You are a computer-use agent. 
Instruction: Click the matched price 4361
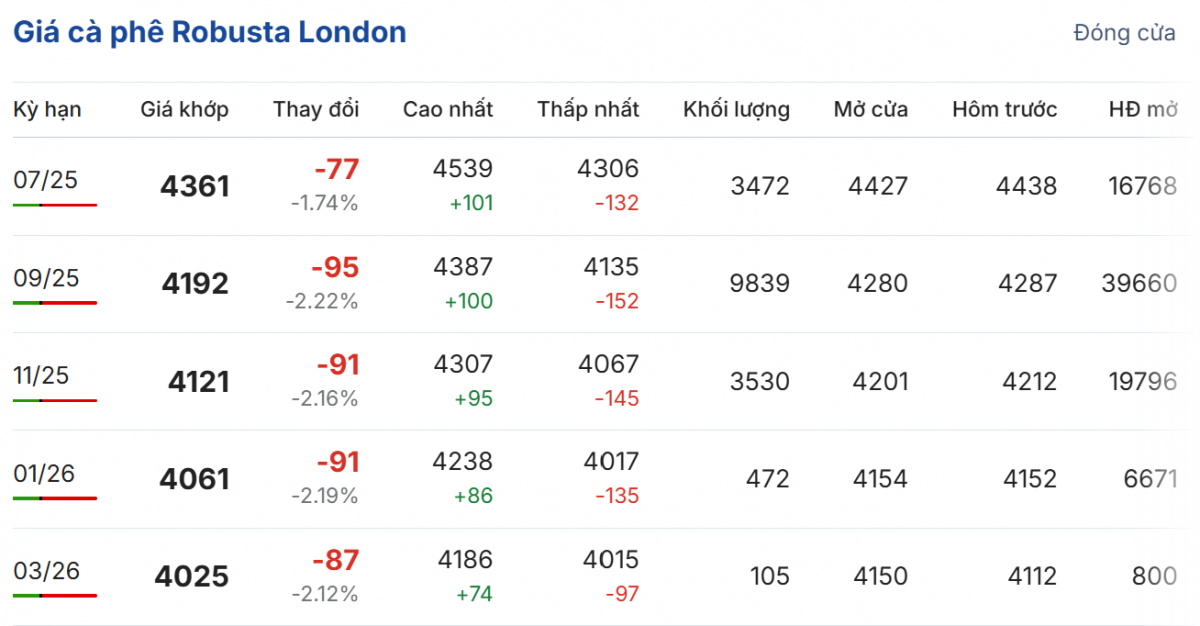tap(194, 186)
